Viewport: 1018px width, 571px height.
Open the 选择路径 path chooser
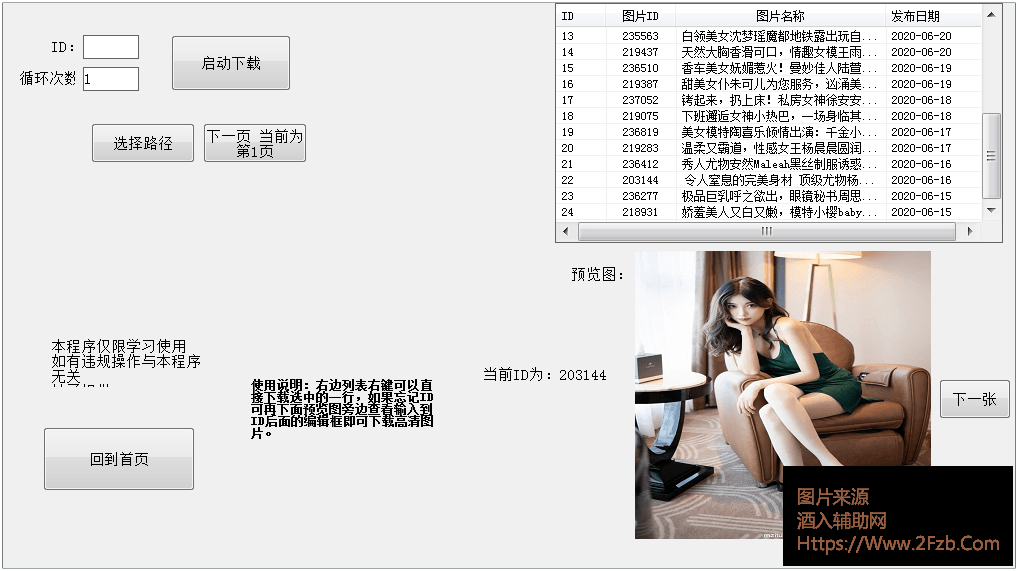click(143, 143)
